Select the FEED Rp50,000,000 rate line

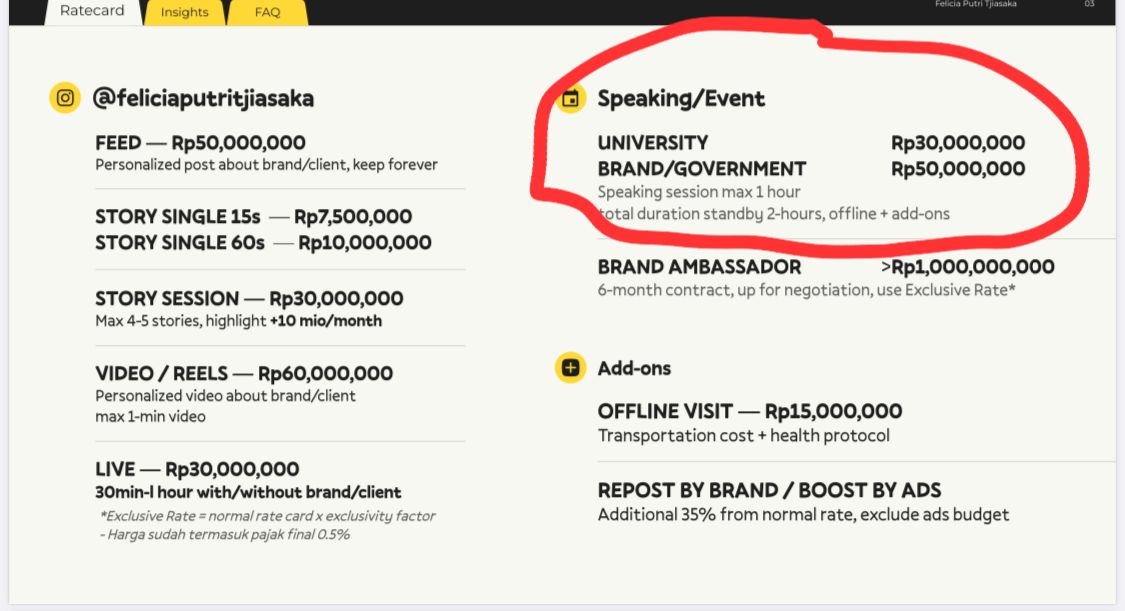click(200, 143)
